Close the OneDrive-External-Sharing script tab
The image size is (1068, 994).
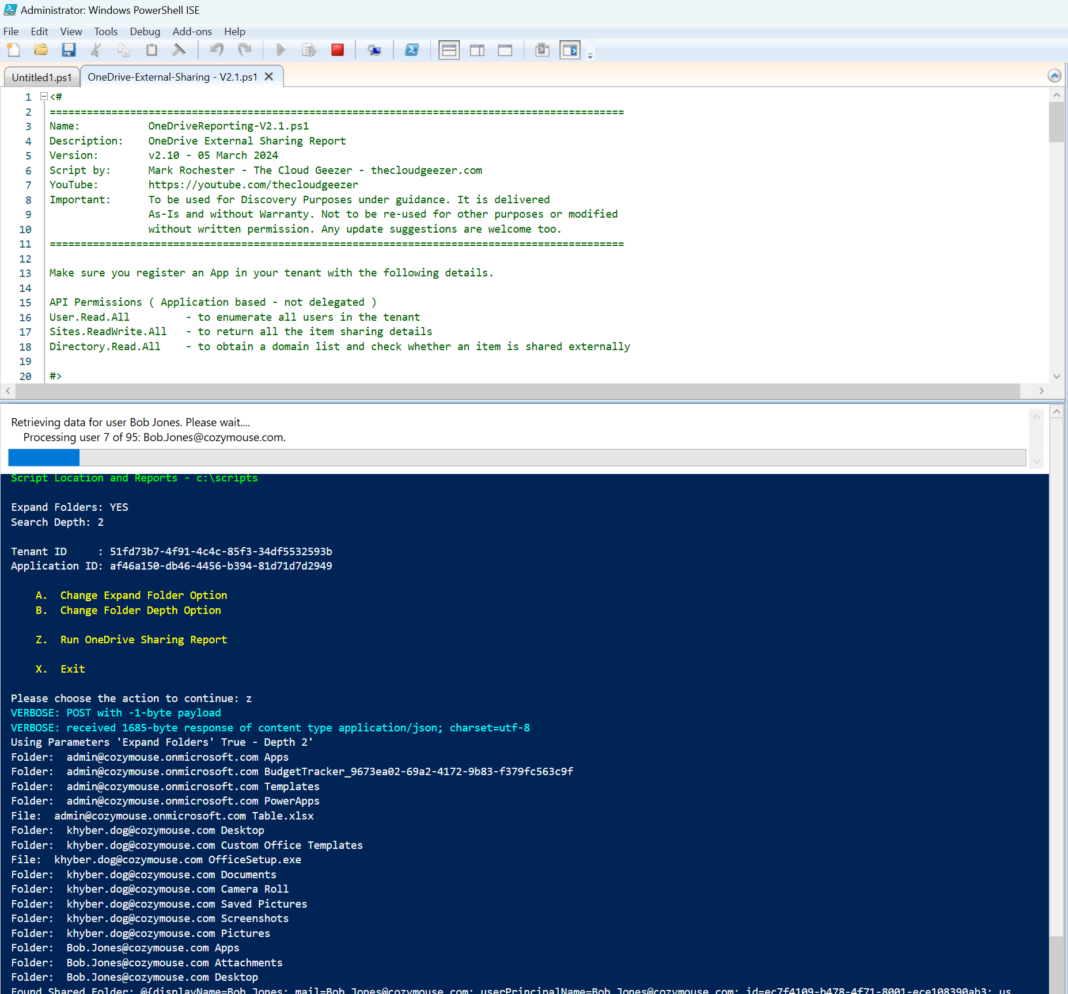coord(269,76)
